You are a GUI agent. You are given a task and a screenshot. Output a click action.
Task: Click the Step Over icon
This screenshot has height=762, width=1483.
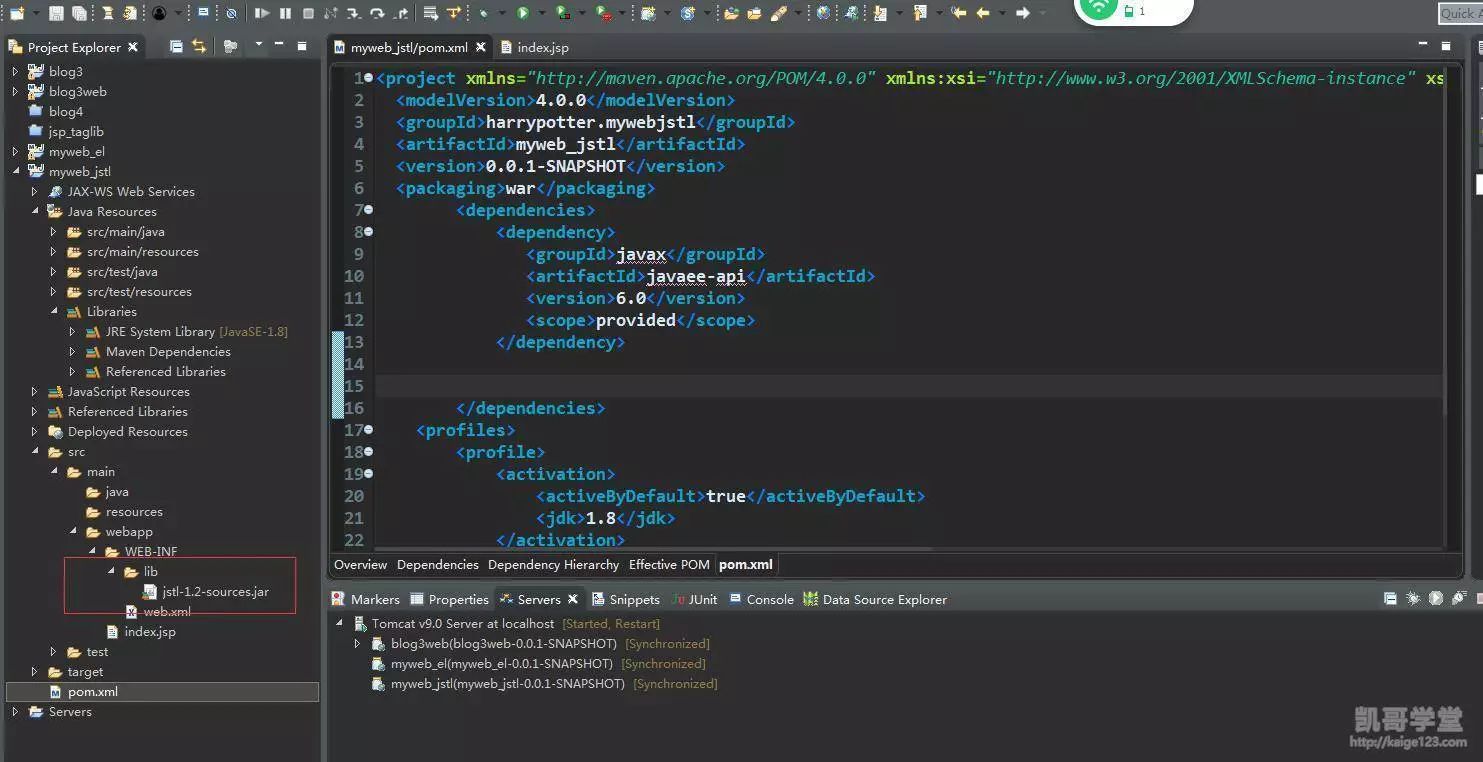377,13
